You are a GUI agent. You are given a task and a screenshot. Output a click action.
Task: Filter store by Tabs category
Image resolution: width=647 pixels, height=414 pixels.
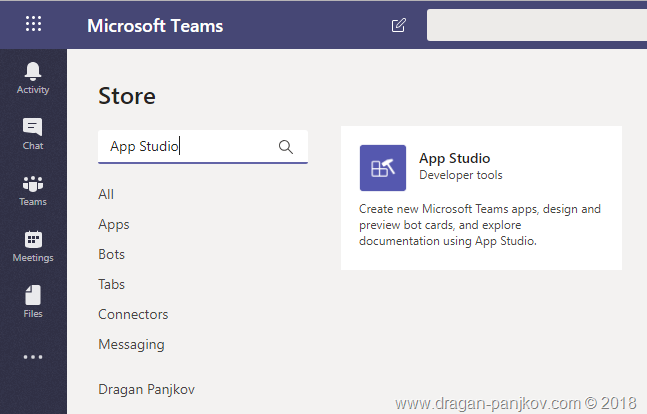click(x=112, y=284)
